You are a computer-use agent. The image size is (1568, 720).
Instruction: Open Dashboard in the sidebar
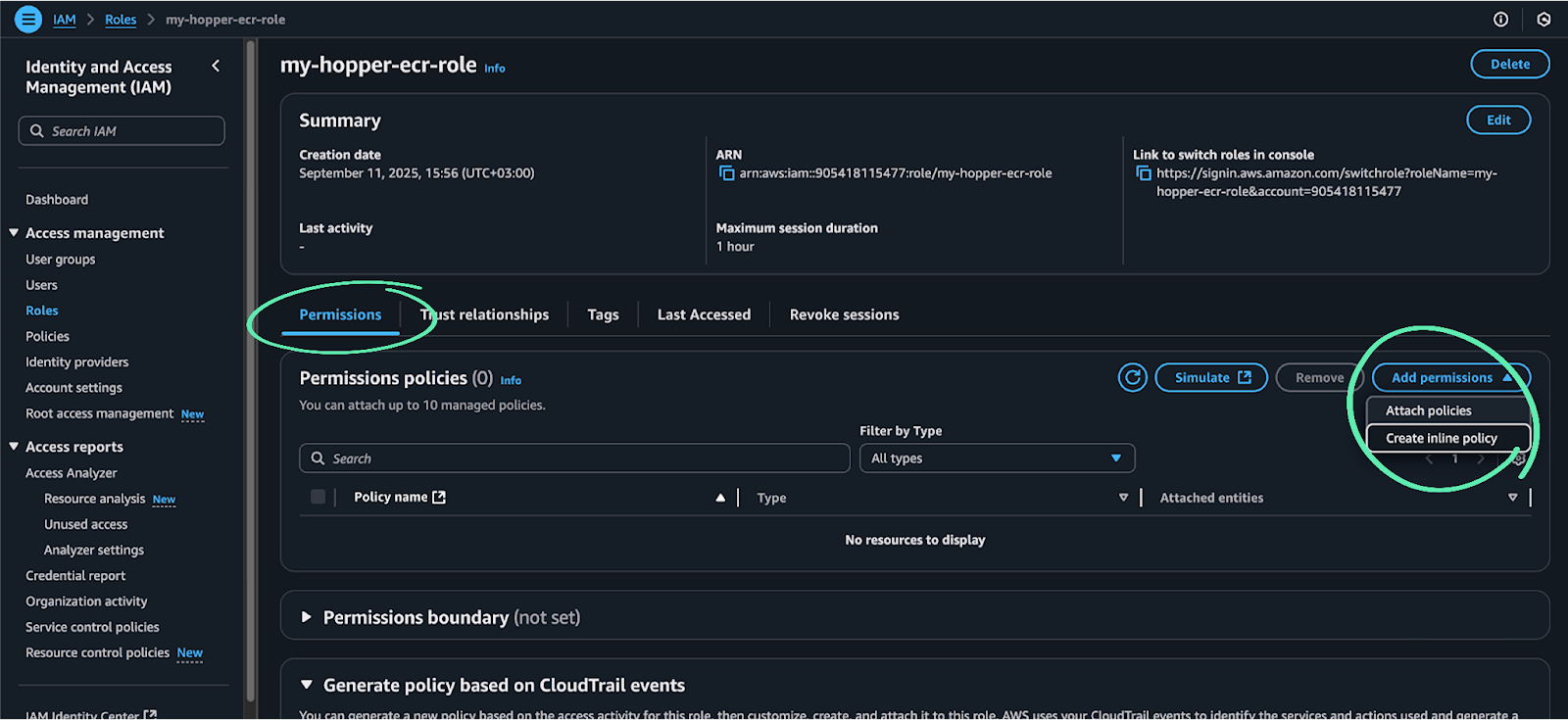point(57,199)
